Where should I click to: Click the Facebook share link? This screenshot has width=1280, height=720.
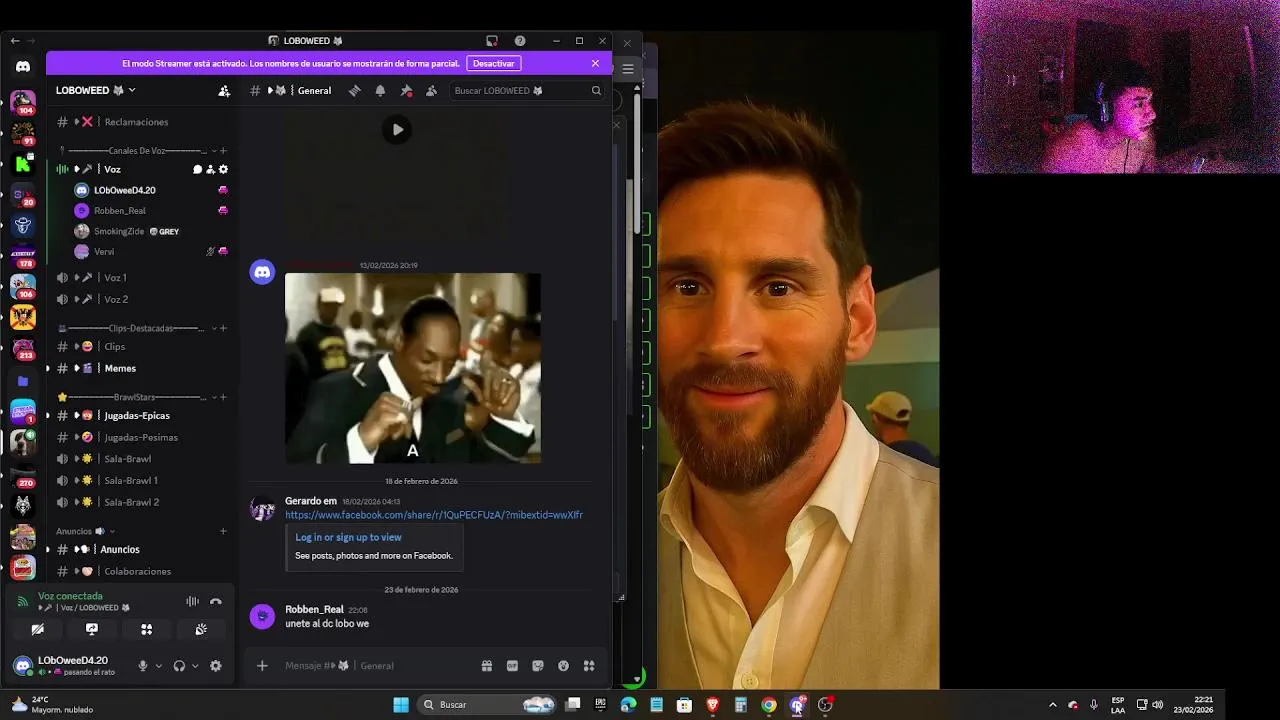click(434, 515)
